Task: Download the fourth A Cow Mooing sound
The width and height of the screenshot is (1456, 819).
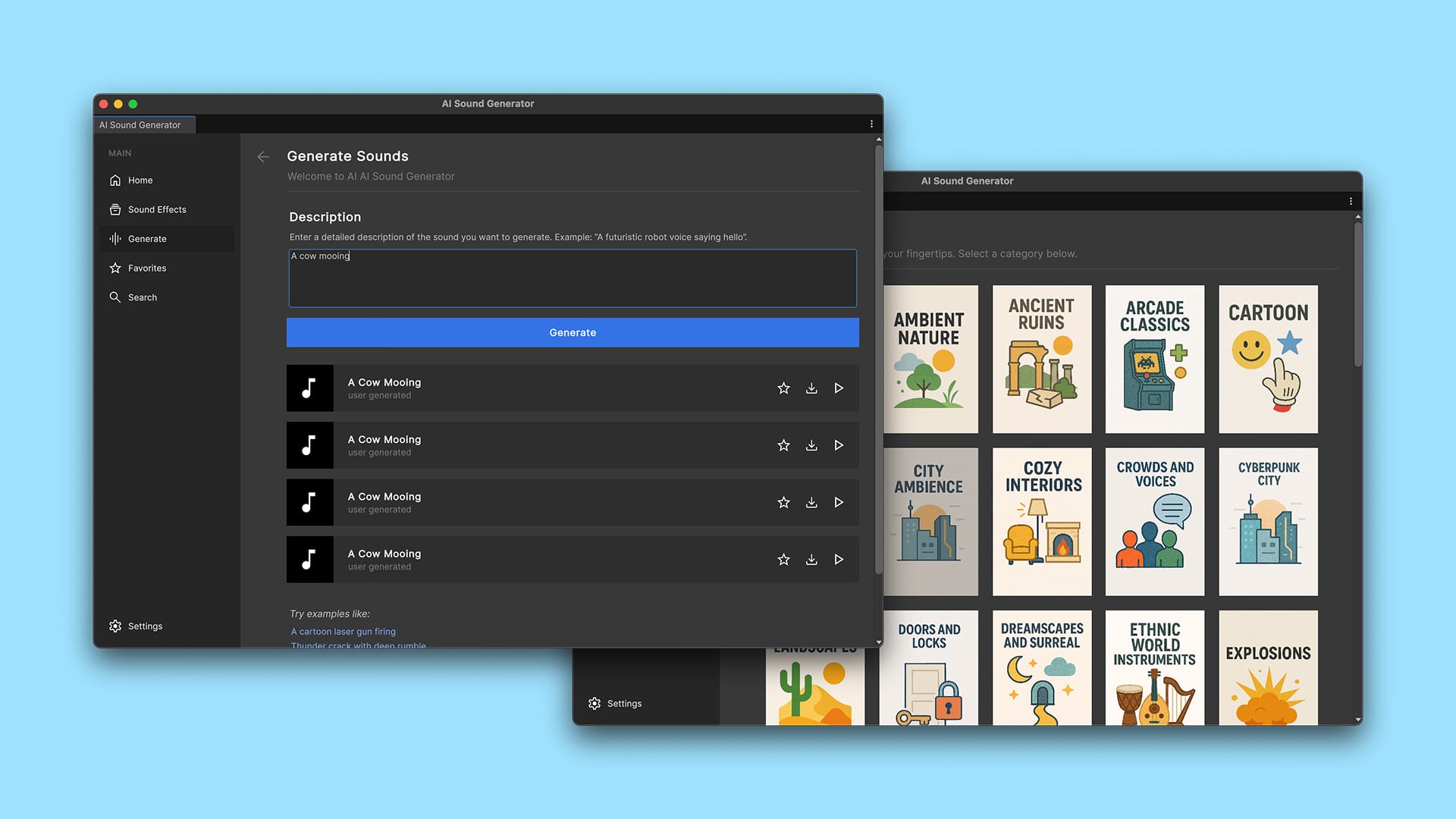Action: click(811, 560)
